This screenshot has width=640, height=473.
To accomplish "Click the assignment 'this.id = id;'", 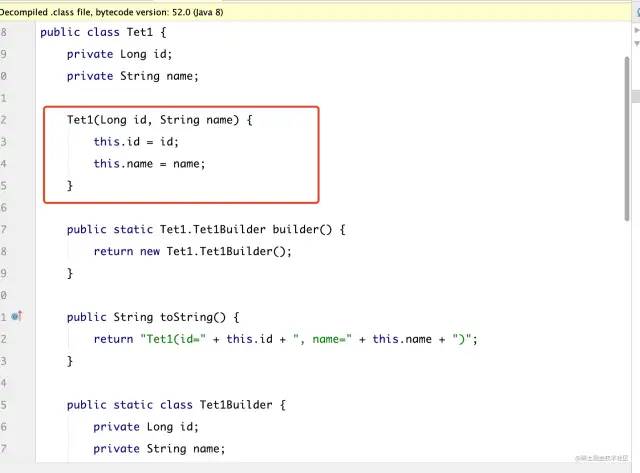I will (x=136, y=142).
